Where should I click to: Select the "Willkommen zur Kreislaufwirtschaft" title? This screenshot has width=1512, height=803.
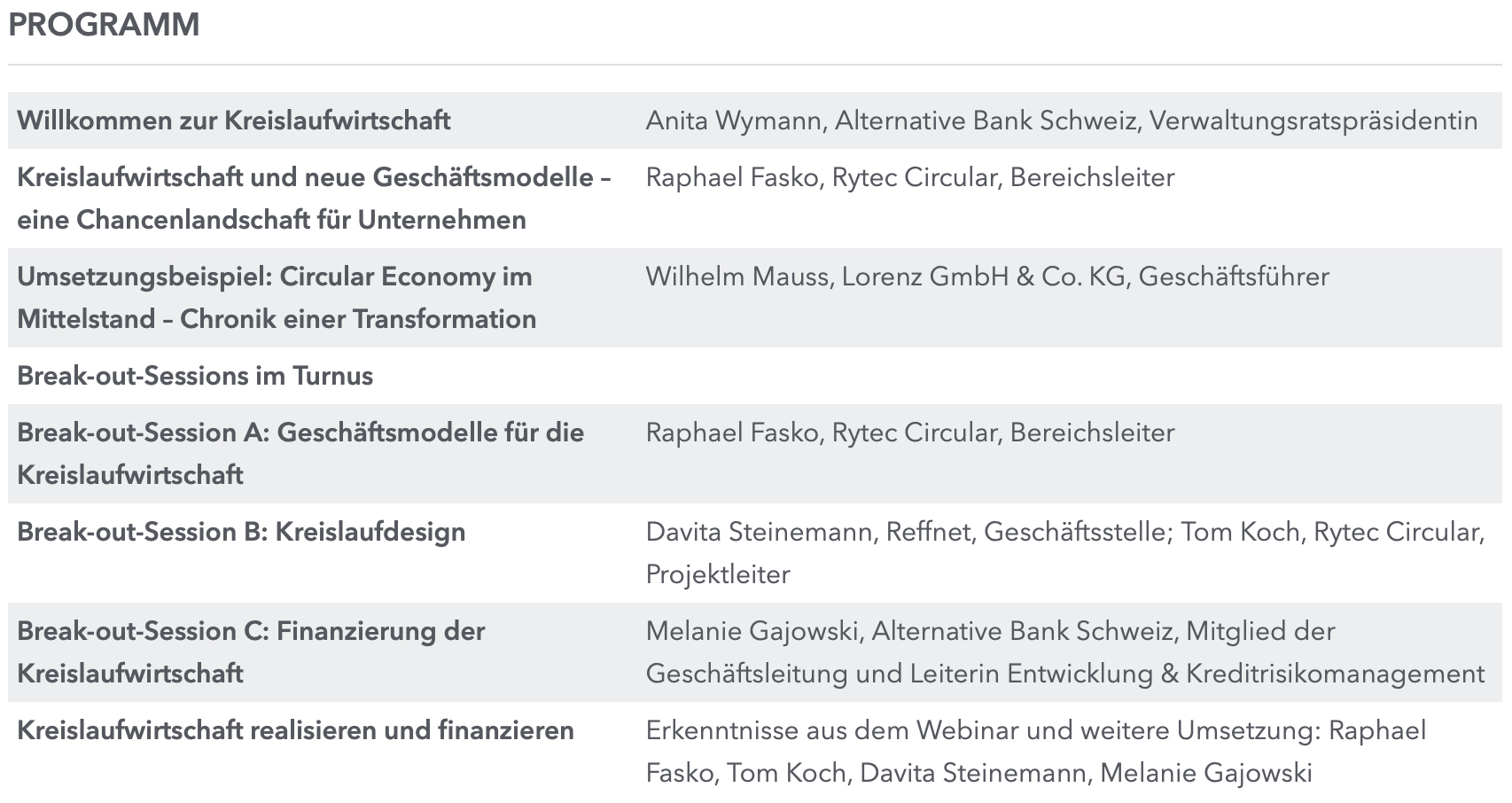pyautogui.click(x=234, y=121)
